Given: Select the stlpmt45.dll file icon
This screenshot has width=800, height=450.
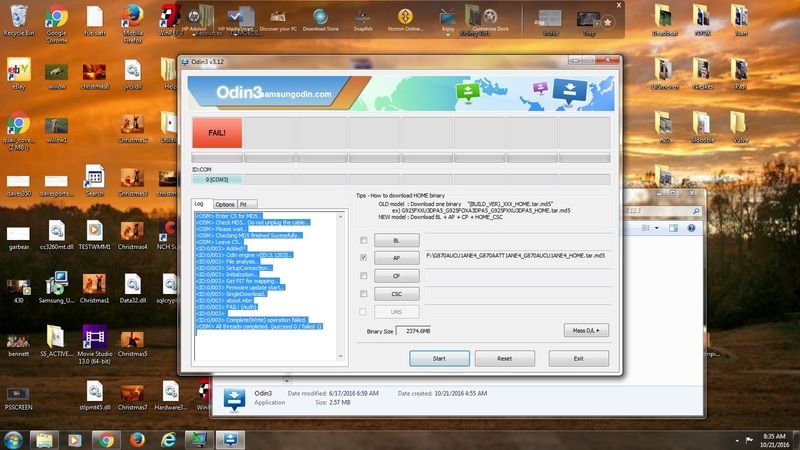Looking at the screenshot, I should tap(95, 395).
